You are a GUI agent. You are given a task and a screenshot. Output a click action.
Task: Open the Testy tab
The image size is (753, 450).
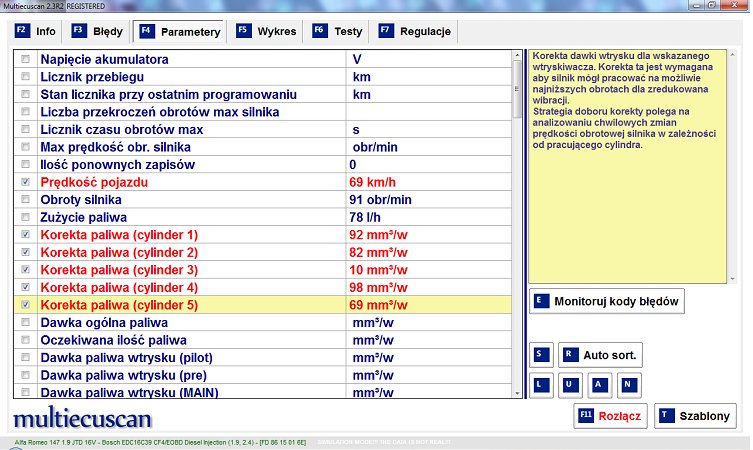click(x=338, y=31)
